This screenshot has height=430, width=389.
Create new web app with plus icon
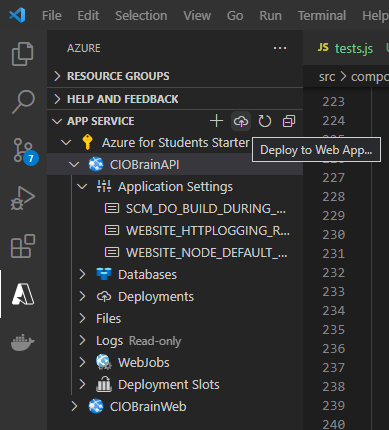pyautogui.click(x=217, y=121)
